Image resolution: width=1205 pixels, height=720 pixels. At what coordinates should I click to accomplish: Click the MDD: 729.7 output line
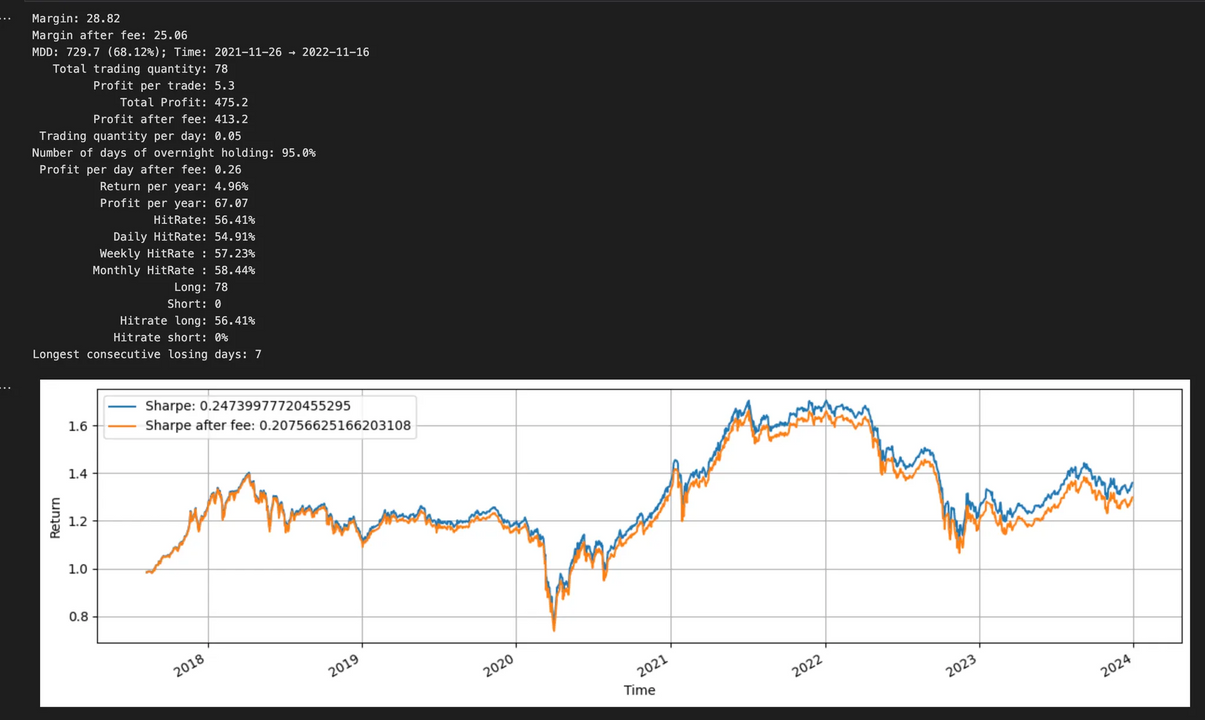coord(200,52)
